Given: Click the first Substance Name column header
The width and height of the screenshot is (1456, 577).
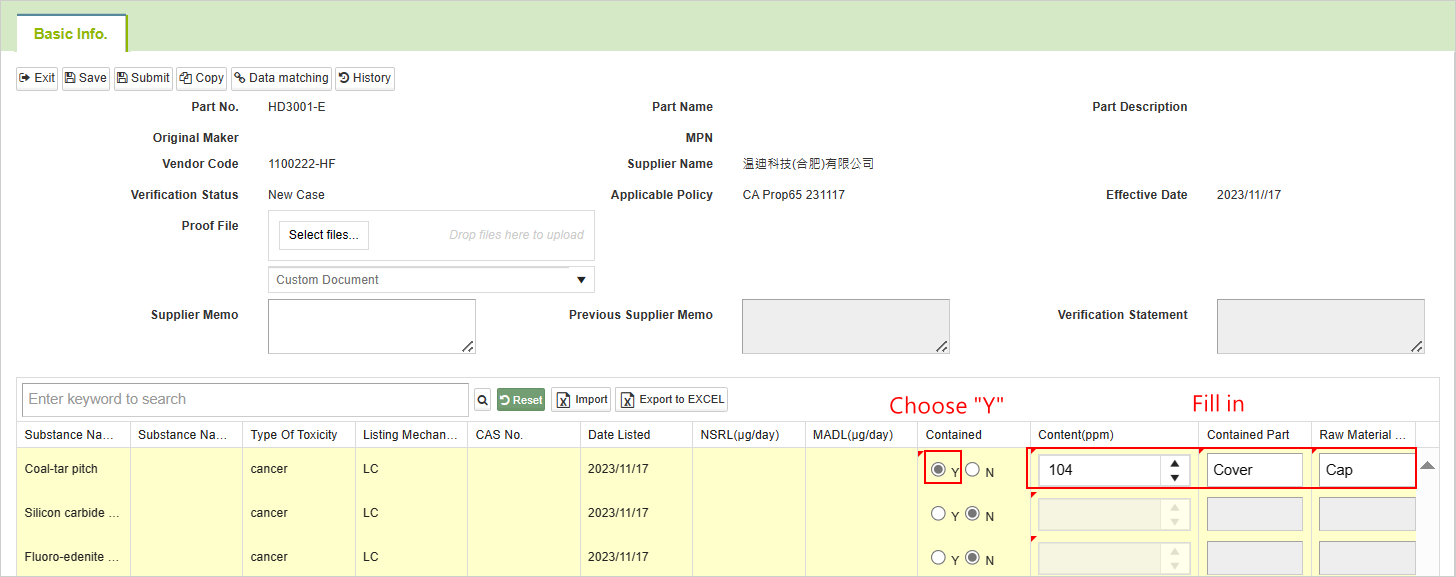Looking at the screenshot, I should click(x=73, y=435).
